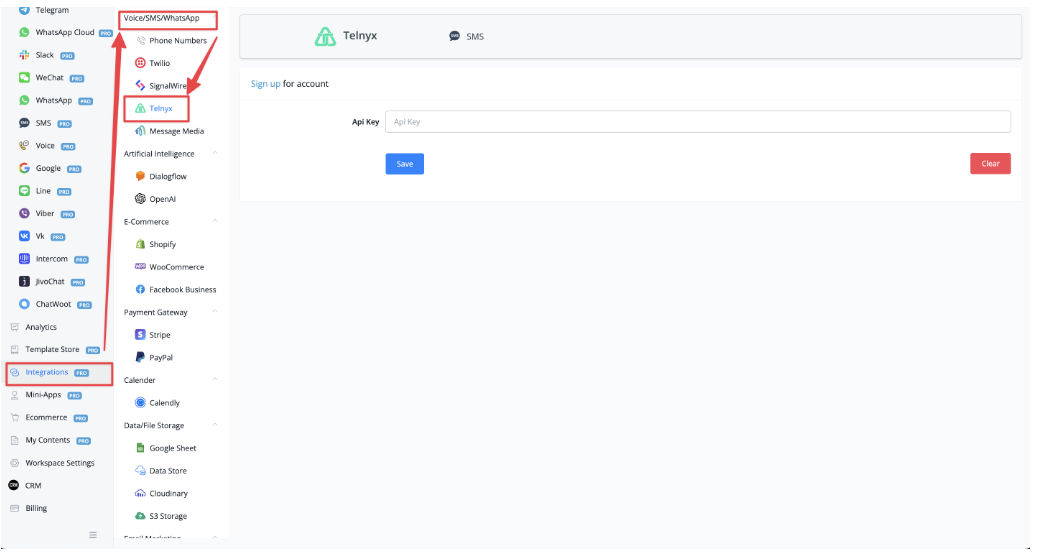This screenshot has height=560, width=1042.
Task: Select the Line channel icon
Action: click(x=25, y=191)
